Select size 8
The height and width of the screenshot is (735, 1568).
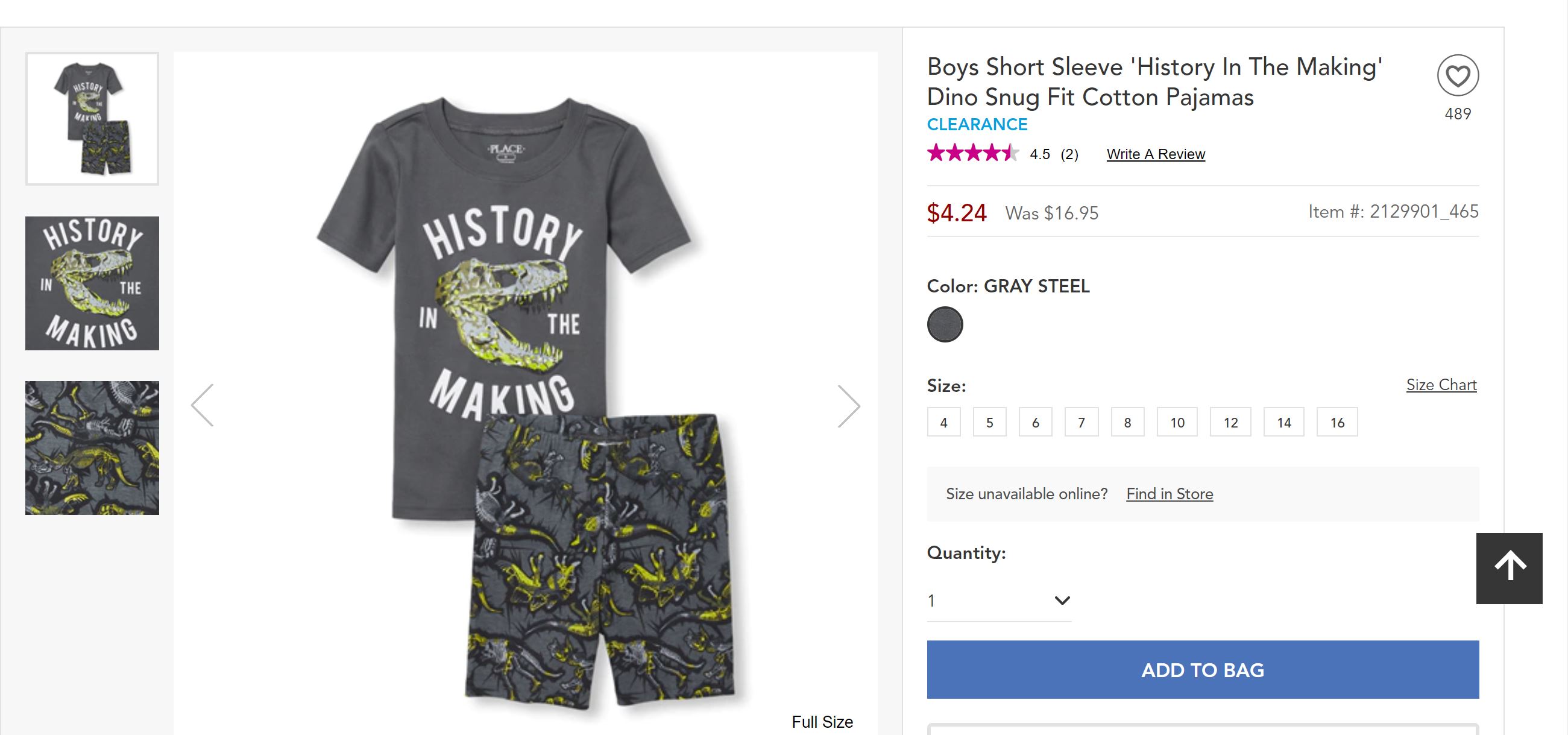[x=1127, y=422]
